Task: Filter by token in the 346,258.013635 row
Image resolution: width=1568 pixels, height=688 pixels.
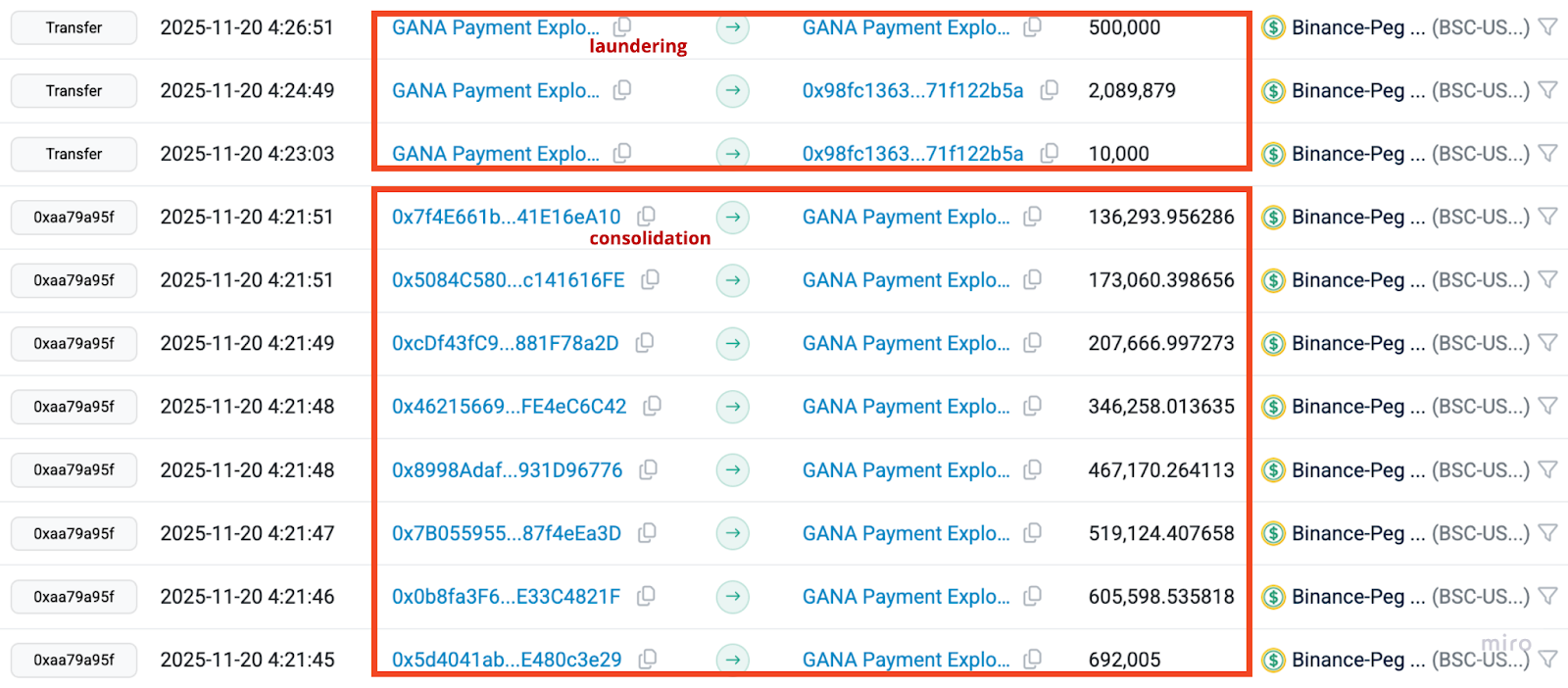Action: (1547, 406)
